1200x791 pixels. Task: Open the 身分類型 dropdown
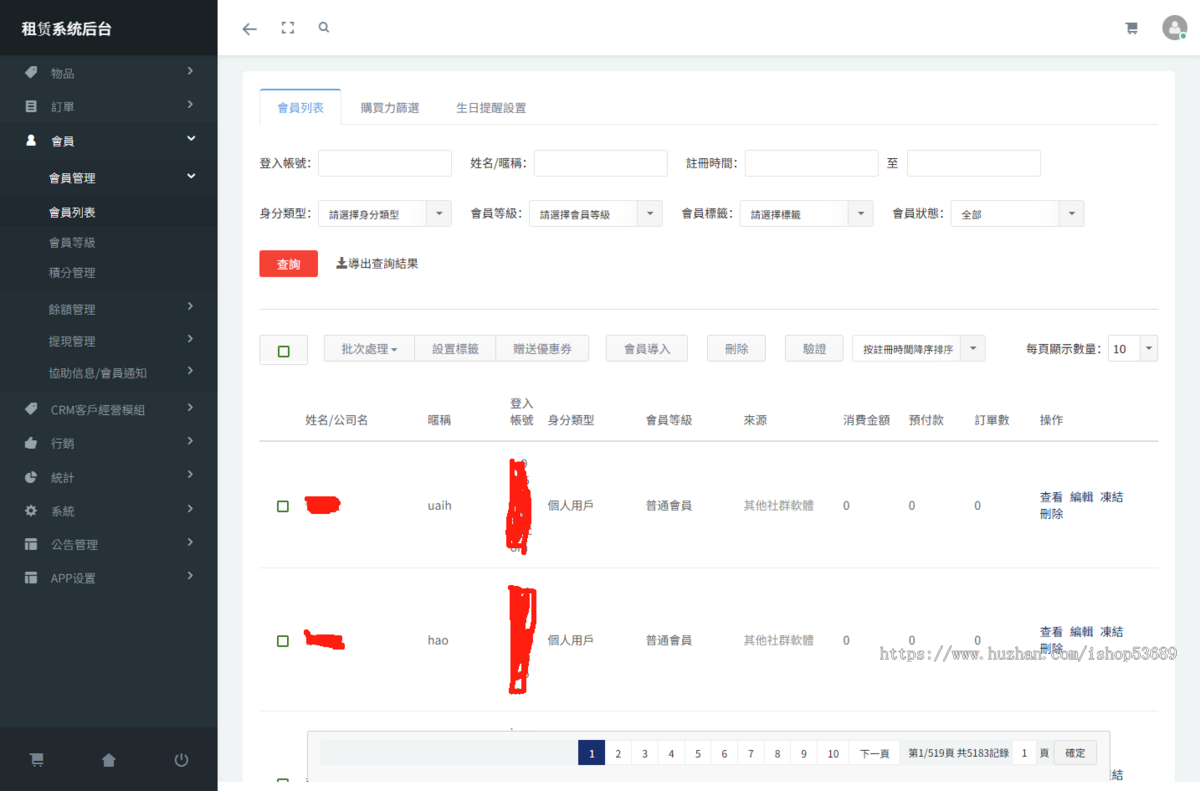385,213
